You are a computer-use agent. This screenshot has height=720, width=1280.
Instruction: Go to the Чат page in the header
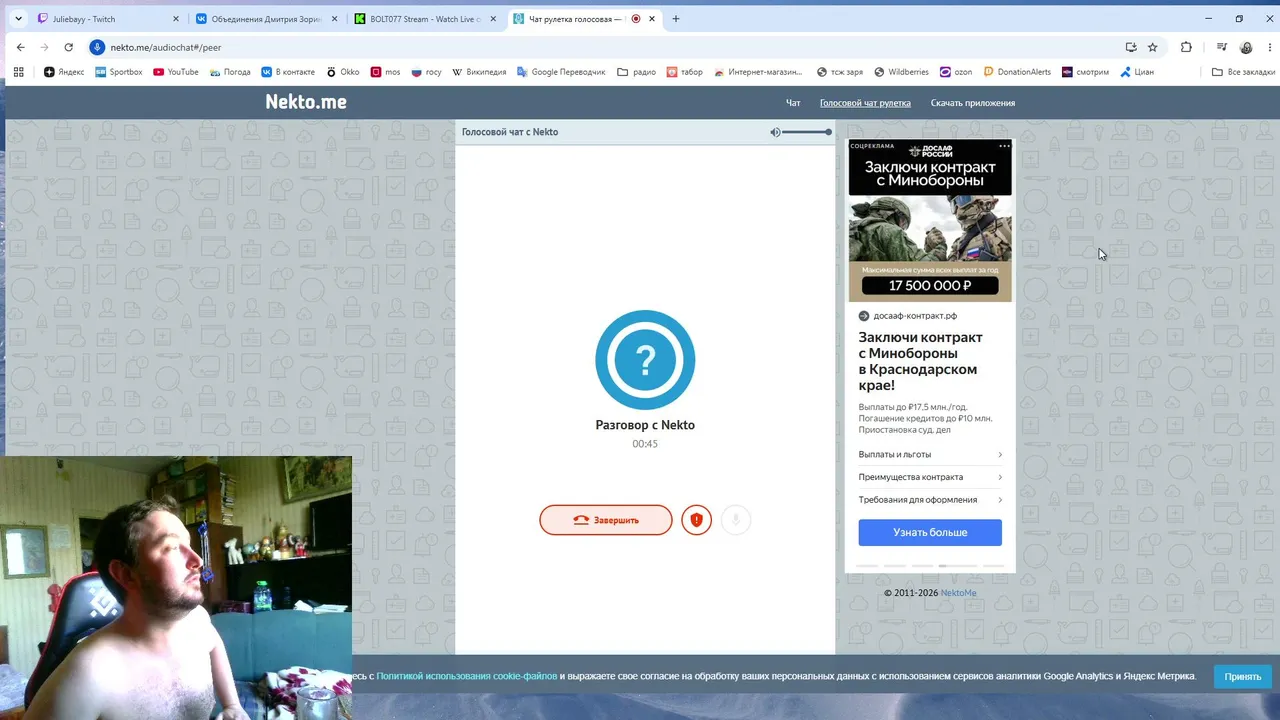pyautogui.click(x=793, y=103)
